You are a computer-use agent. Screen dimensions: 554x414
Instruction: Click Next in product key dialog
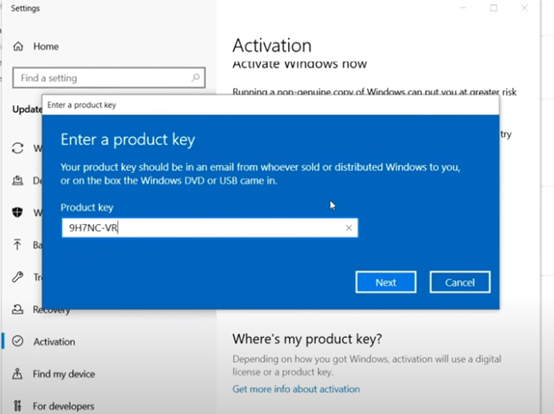click(x=386, y=282)
